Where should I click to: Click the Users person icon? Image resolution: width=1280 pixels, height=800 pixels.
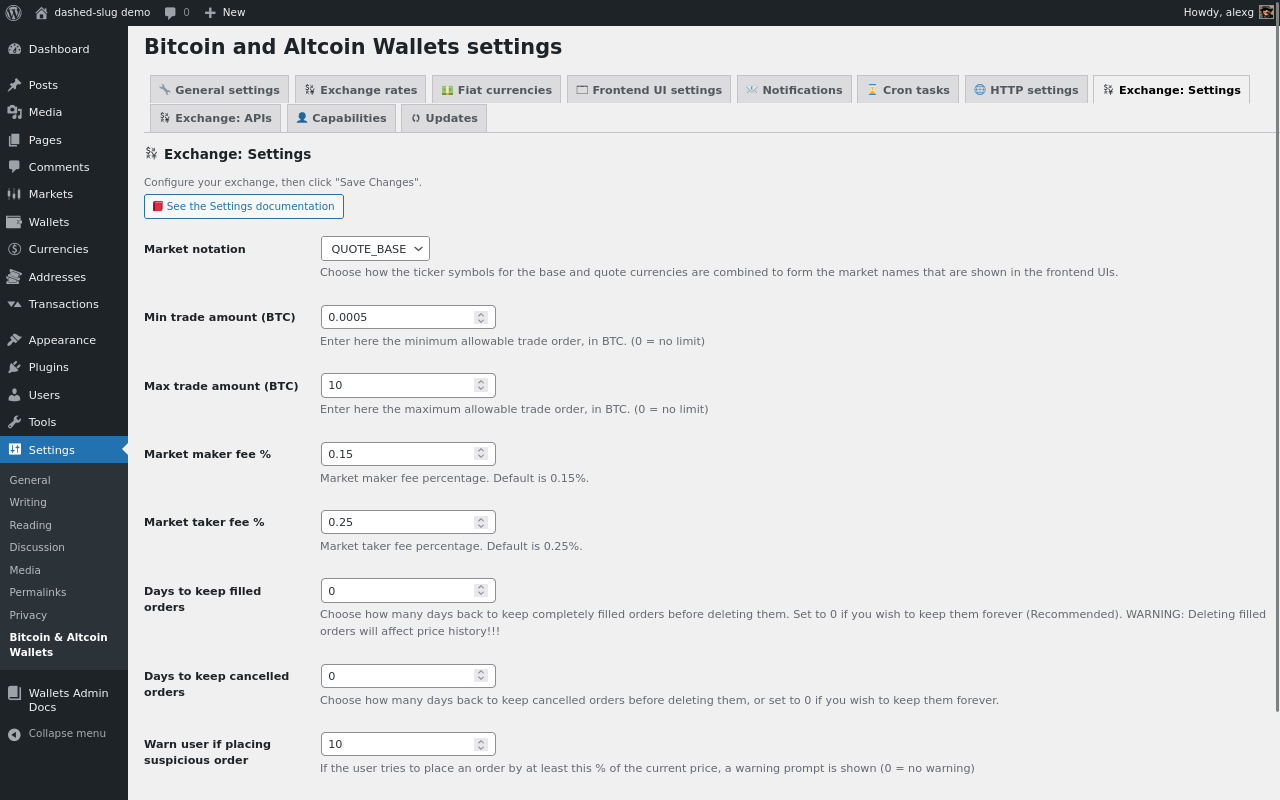pyautogui.click(x=14, y=395)
